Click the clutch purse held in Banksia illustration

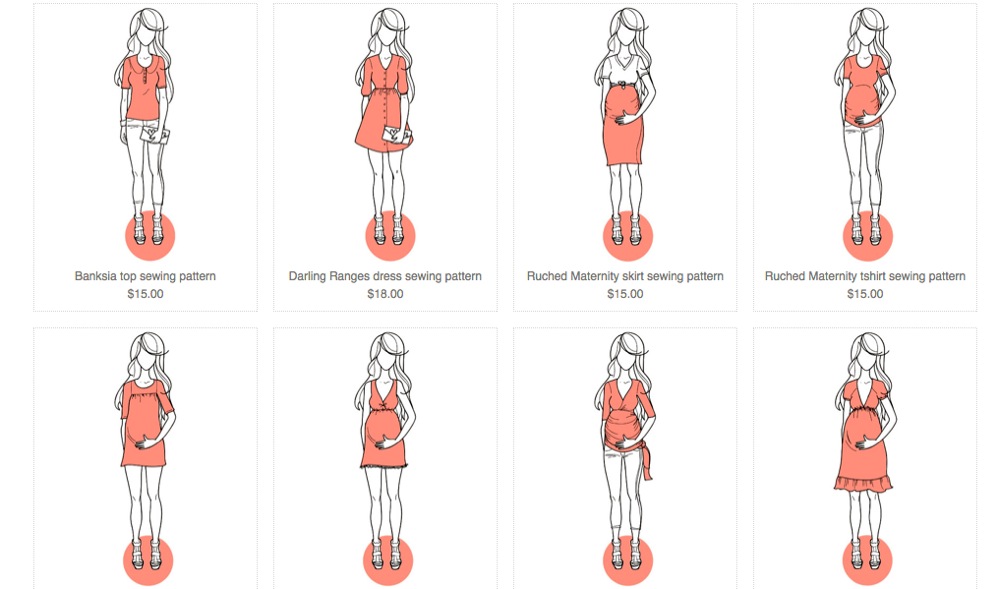156,135
